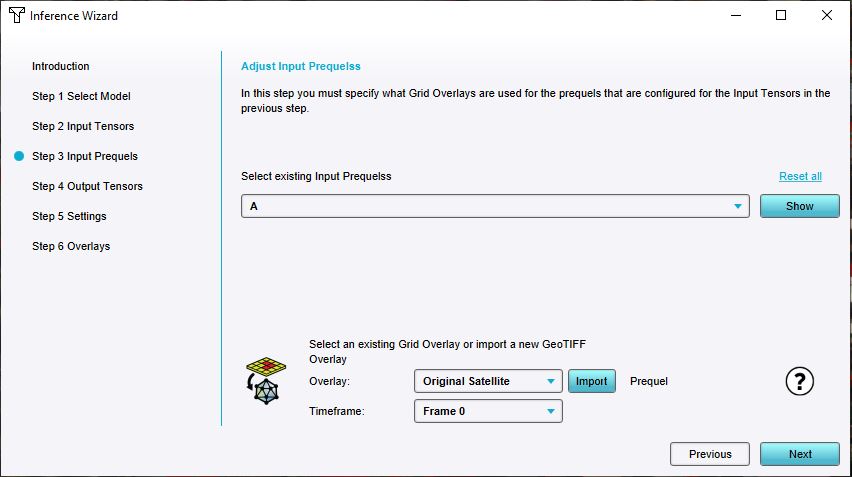Open Step 2 Input Tensors
This screenshot has height=477, width=852.
click(x=83, y=126)
